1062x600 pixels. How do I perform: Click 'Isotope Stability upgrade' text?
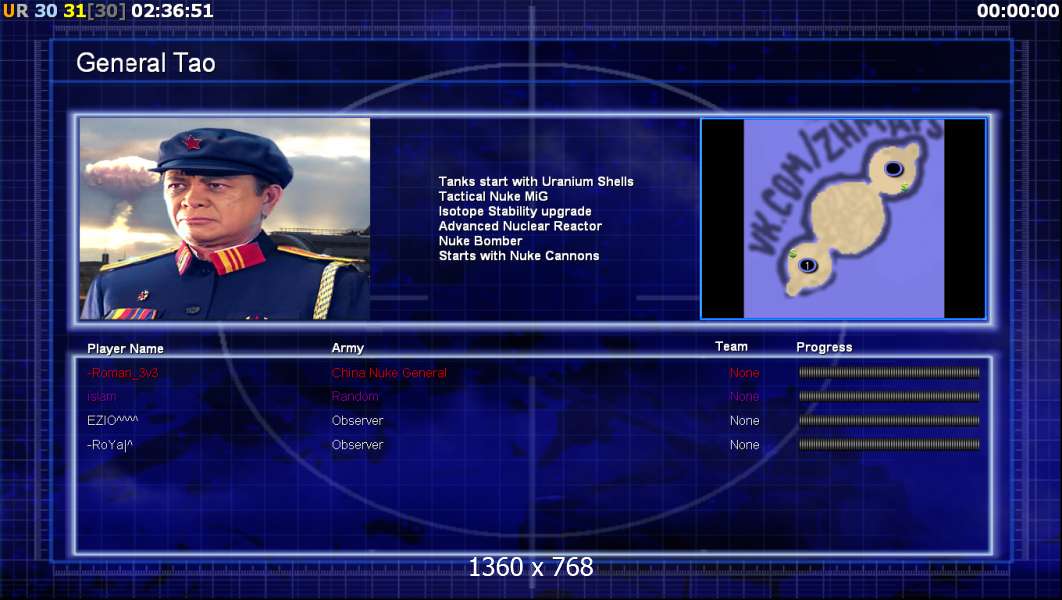[515, 211]
